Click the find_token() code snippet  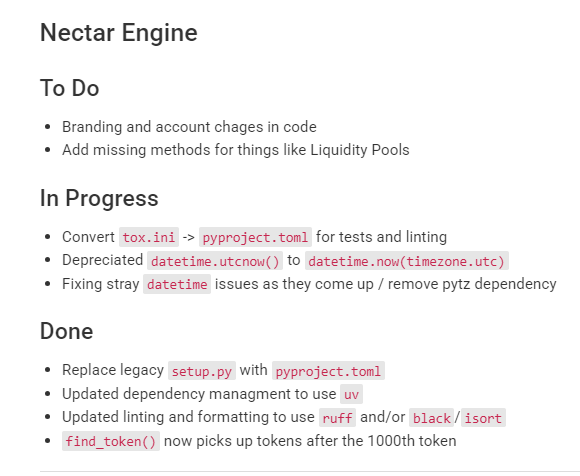(x=111, y=441)
